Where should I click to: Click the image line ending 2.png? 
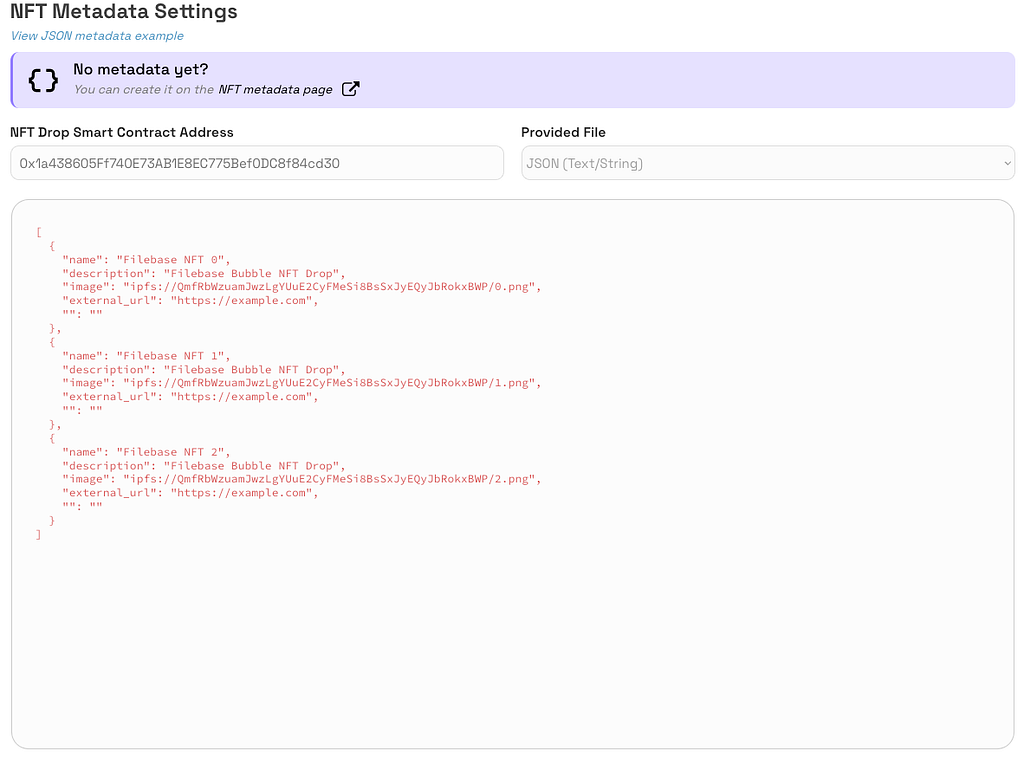pyautogui.click(x=302, y=479)
